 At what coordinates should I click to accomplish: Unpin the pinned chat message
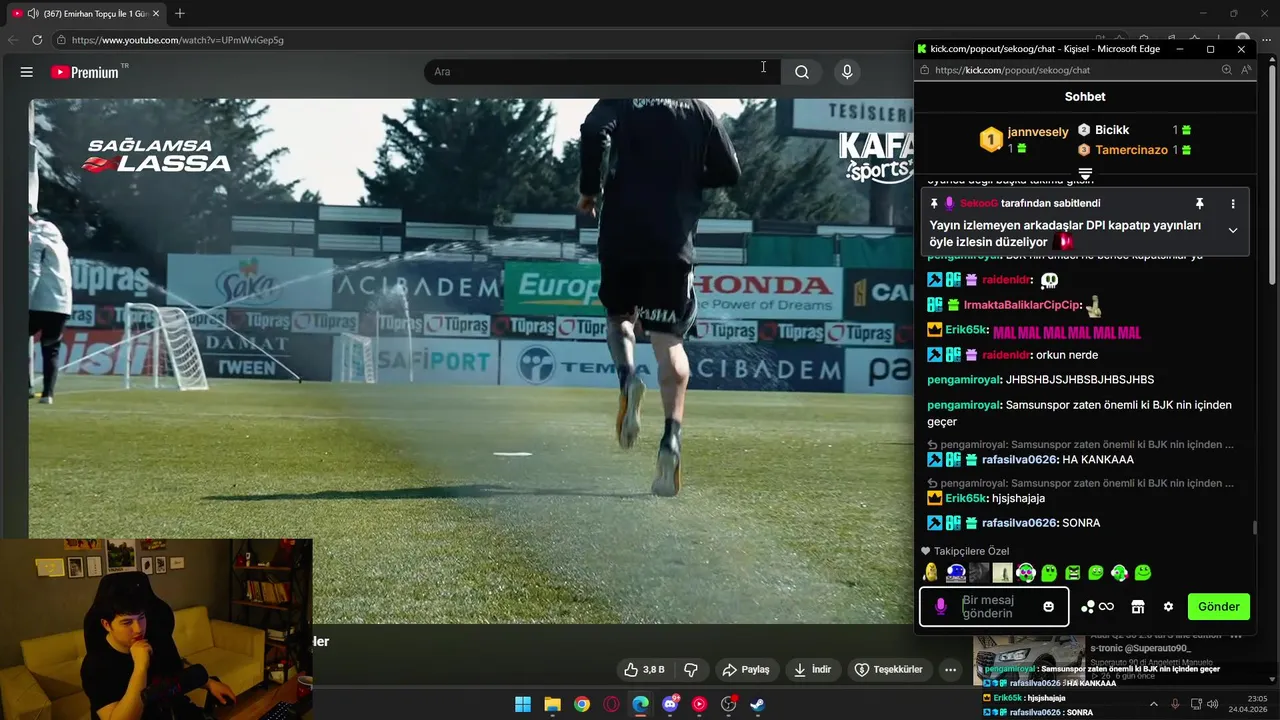(x=1199, y=203)
